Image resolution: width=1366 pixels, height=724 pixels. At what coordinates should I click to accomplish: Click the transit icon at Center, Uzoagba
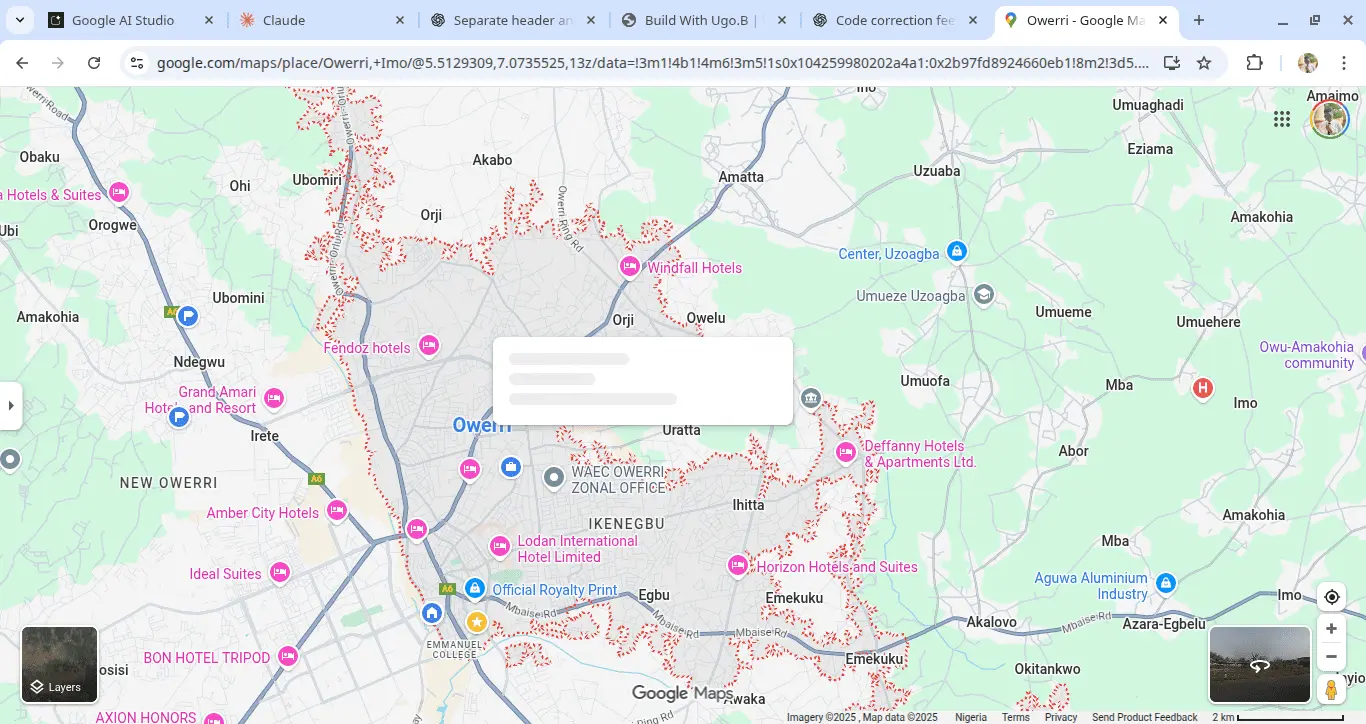pos(956,253)
